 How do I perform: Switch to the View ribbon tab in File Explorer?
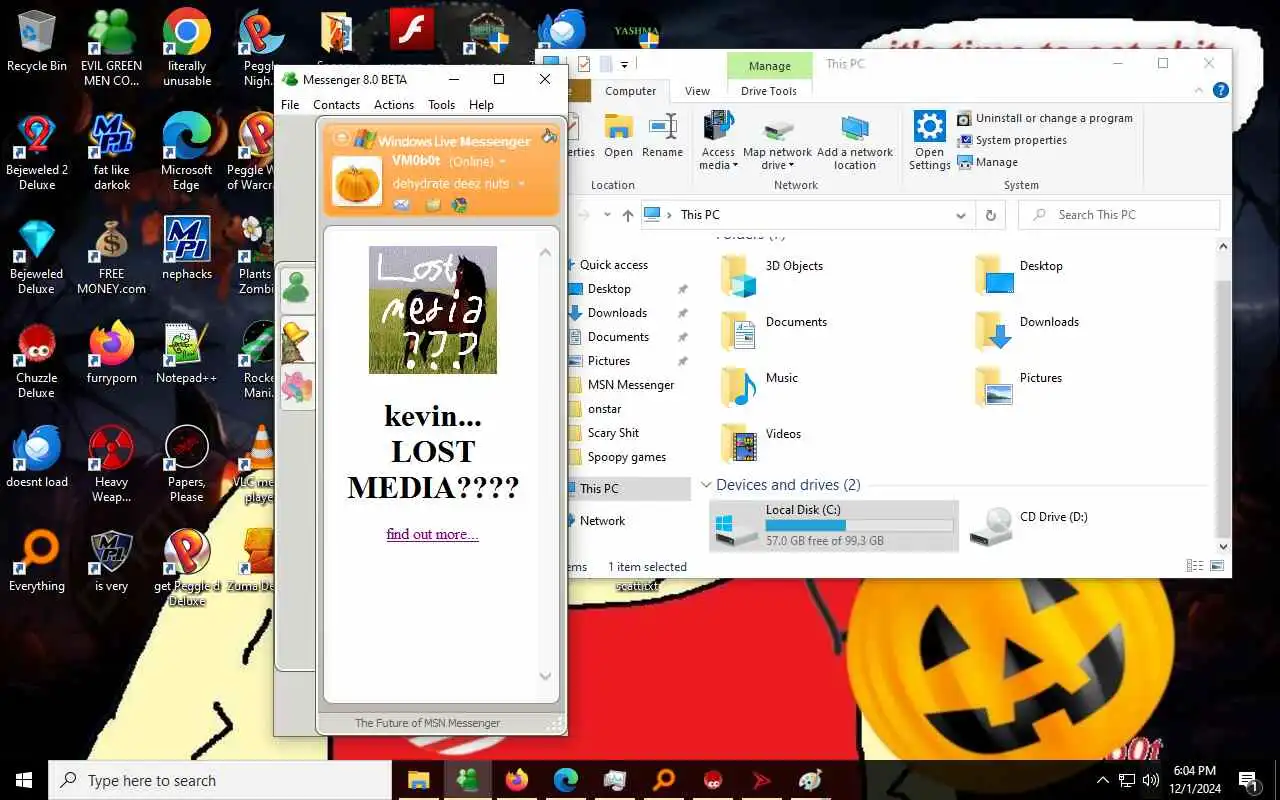point(697,91)
